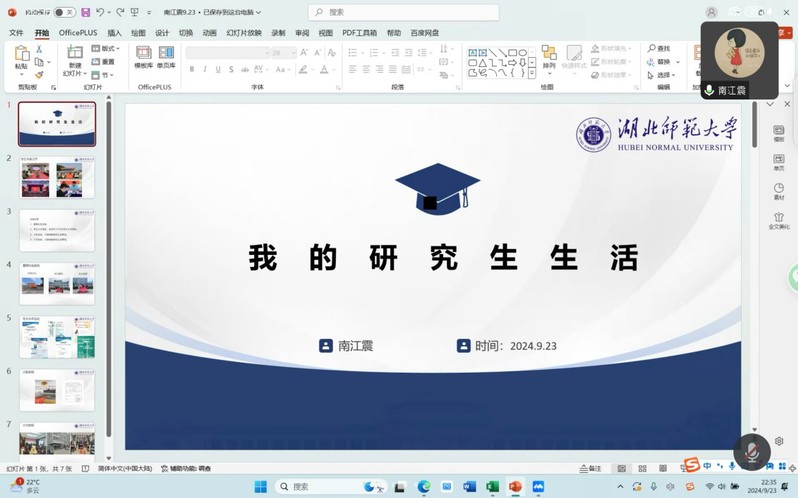Switch to the Design (设计) tab
The image size is (798, 498).
coord(162,33)
